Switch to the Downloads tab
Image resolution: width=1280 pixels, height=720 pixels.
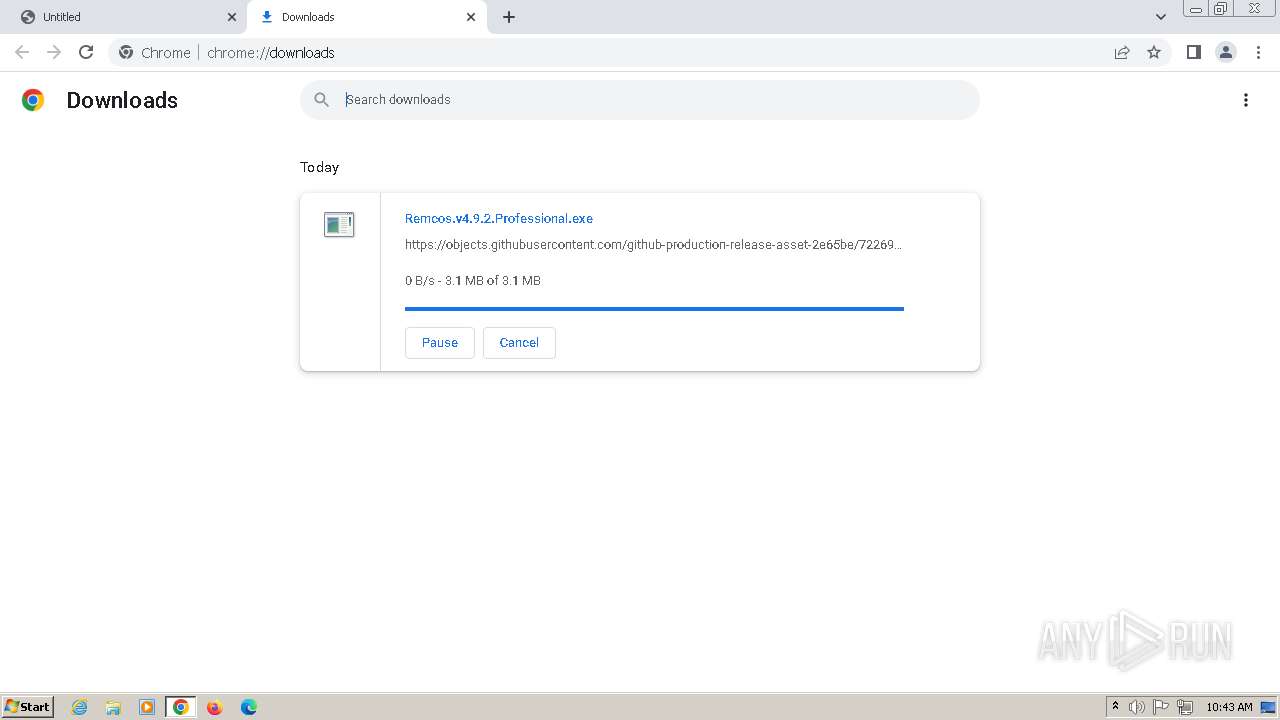point(367,17)
